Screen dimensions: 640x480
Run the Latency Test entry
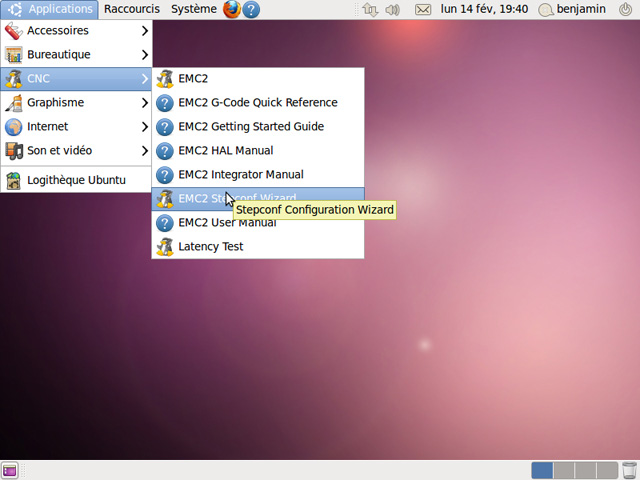point(258,247)
